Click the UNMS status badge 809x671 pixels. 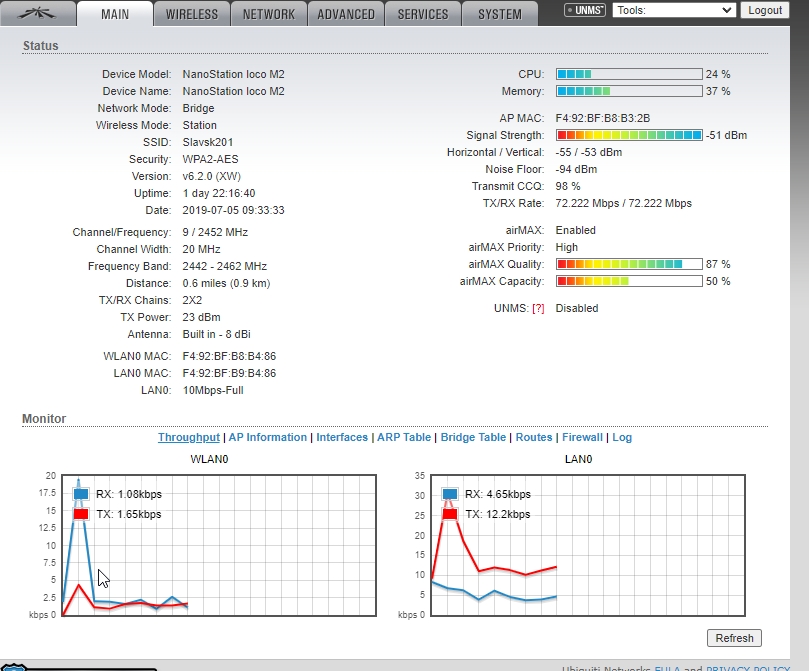[585, 10]
